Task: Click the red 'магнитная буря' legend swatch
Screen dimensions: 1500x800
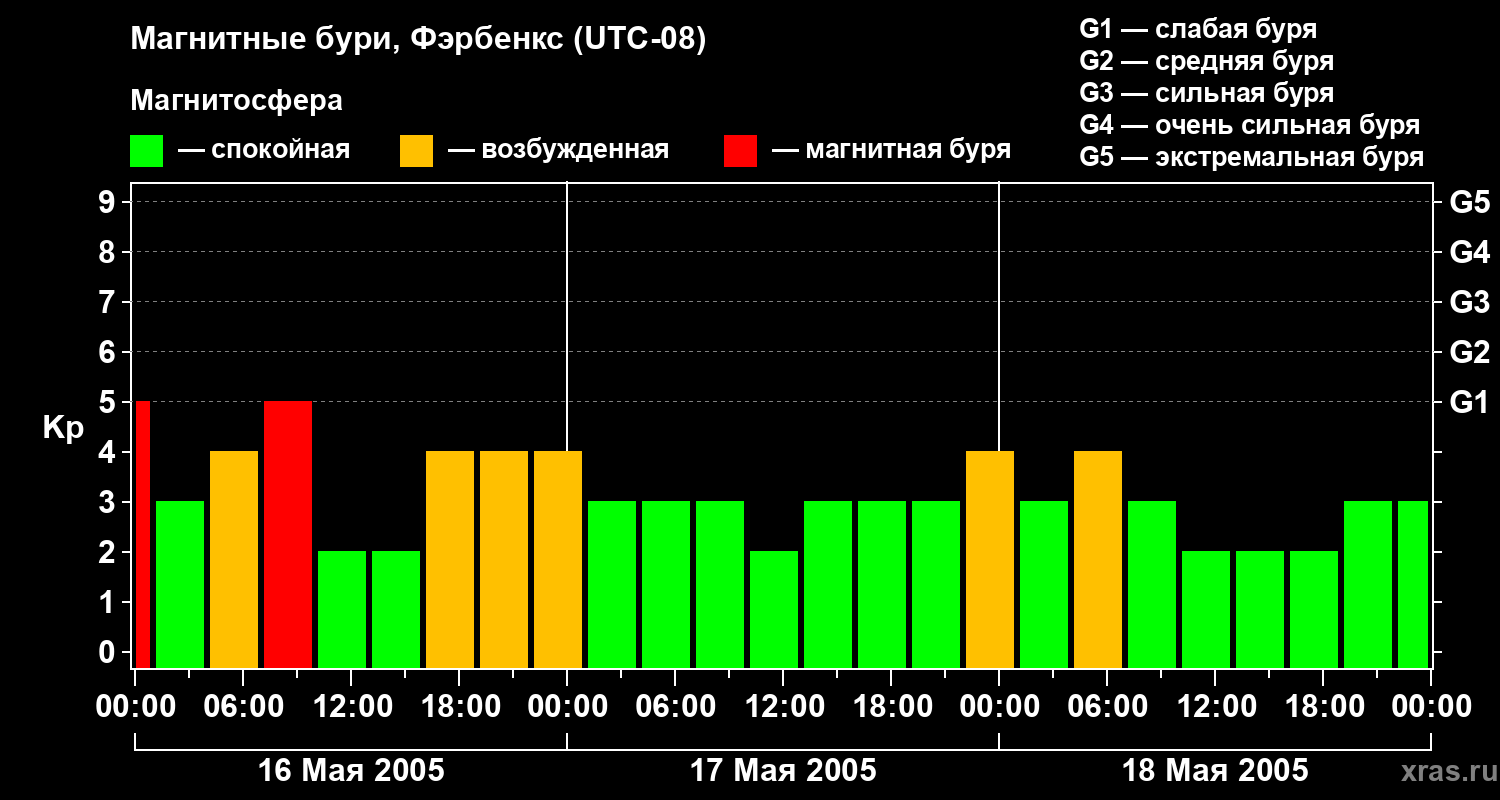Action: [740, 151]
